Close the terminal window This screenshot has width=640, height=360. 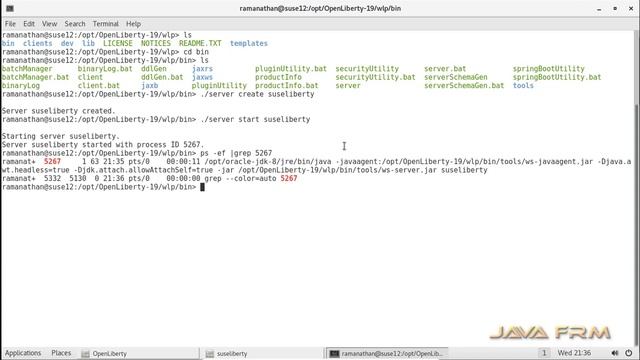click(631, 9)
